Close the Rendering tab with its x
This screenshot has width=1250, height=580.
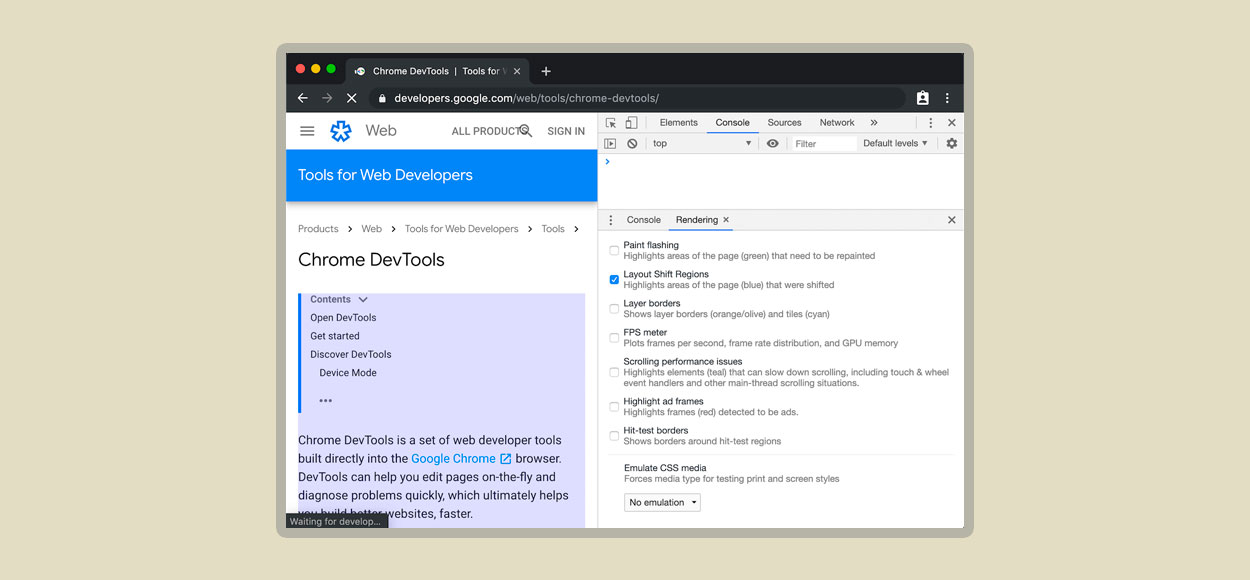click(726, 220)
